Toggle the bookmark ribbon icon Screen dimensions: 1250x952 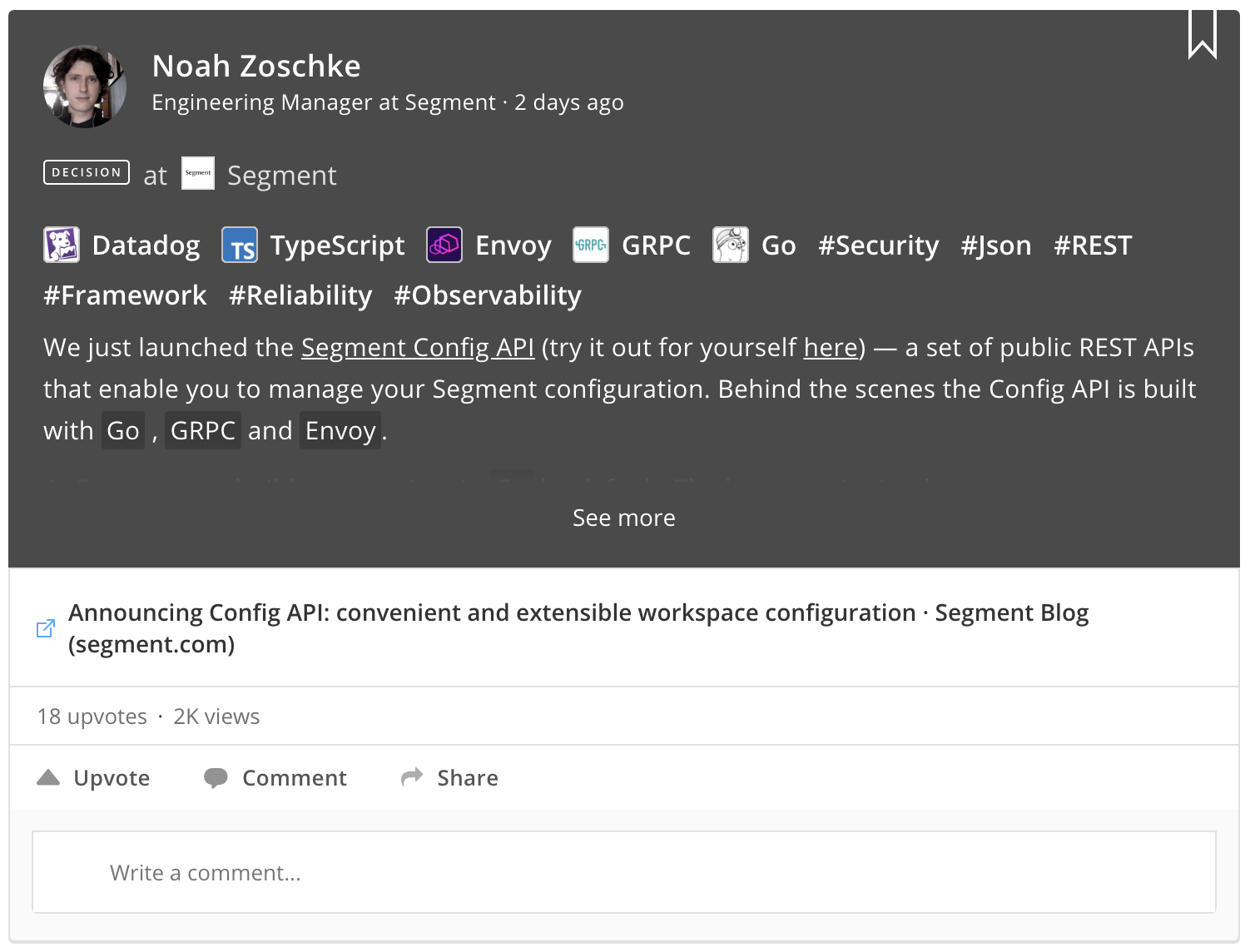1202,34
